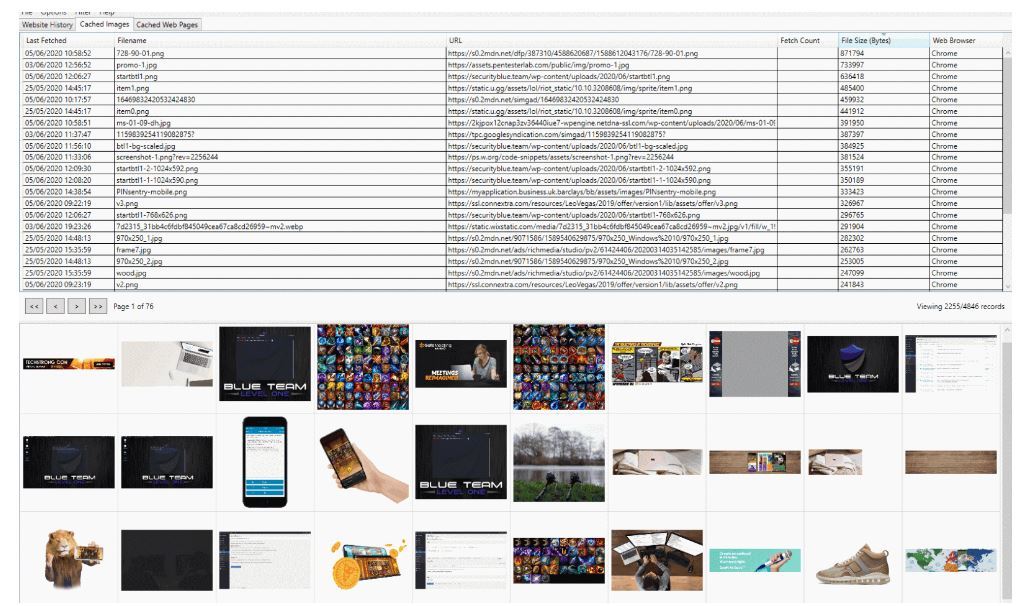Open the beige sneaker thumbnail
The height and width of the screenshot is (606, 1024).
click(853, 563)
